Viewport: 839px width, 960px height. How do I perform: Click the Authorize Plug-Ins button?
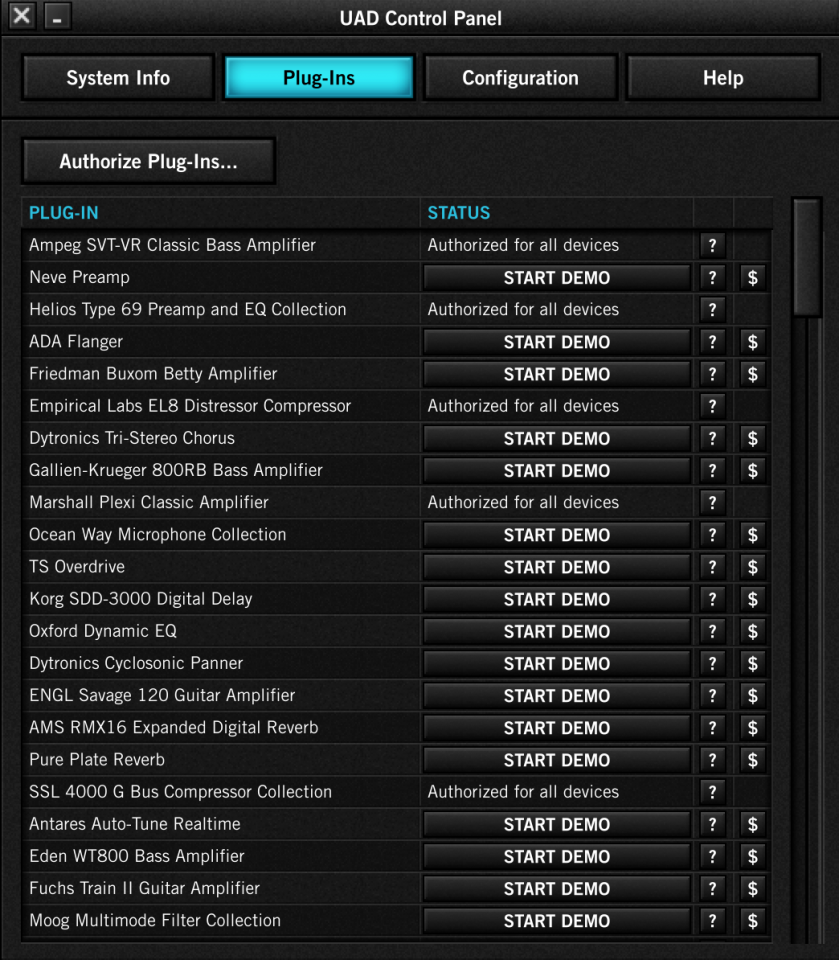[149, 162]
